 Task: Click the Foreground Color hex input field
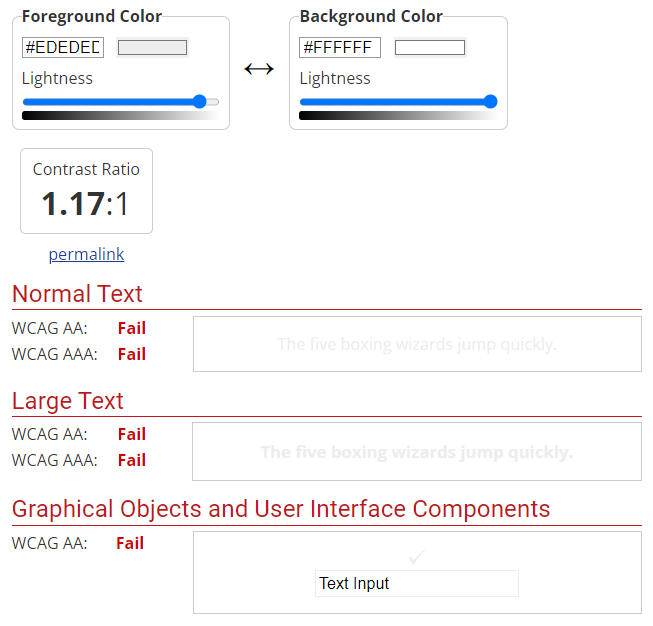coord(63,47)
